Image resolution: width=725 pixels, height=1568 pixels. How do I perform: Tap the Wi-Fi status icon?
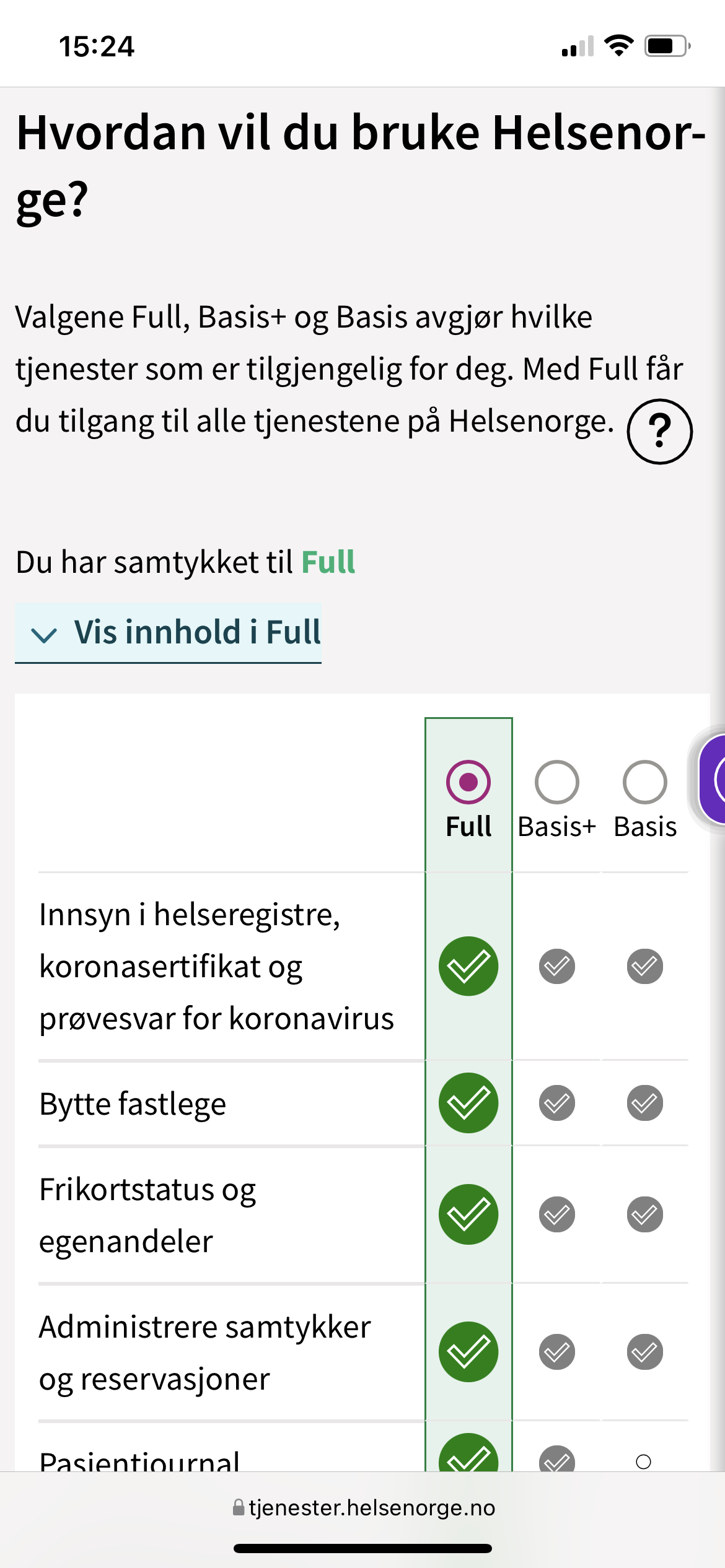click(x=618, y=46)
